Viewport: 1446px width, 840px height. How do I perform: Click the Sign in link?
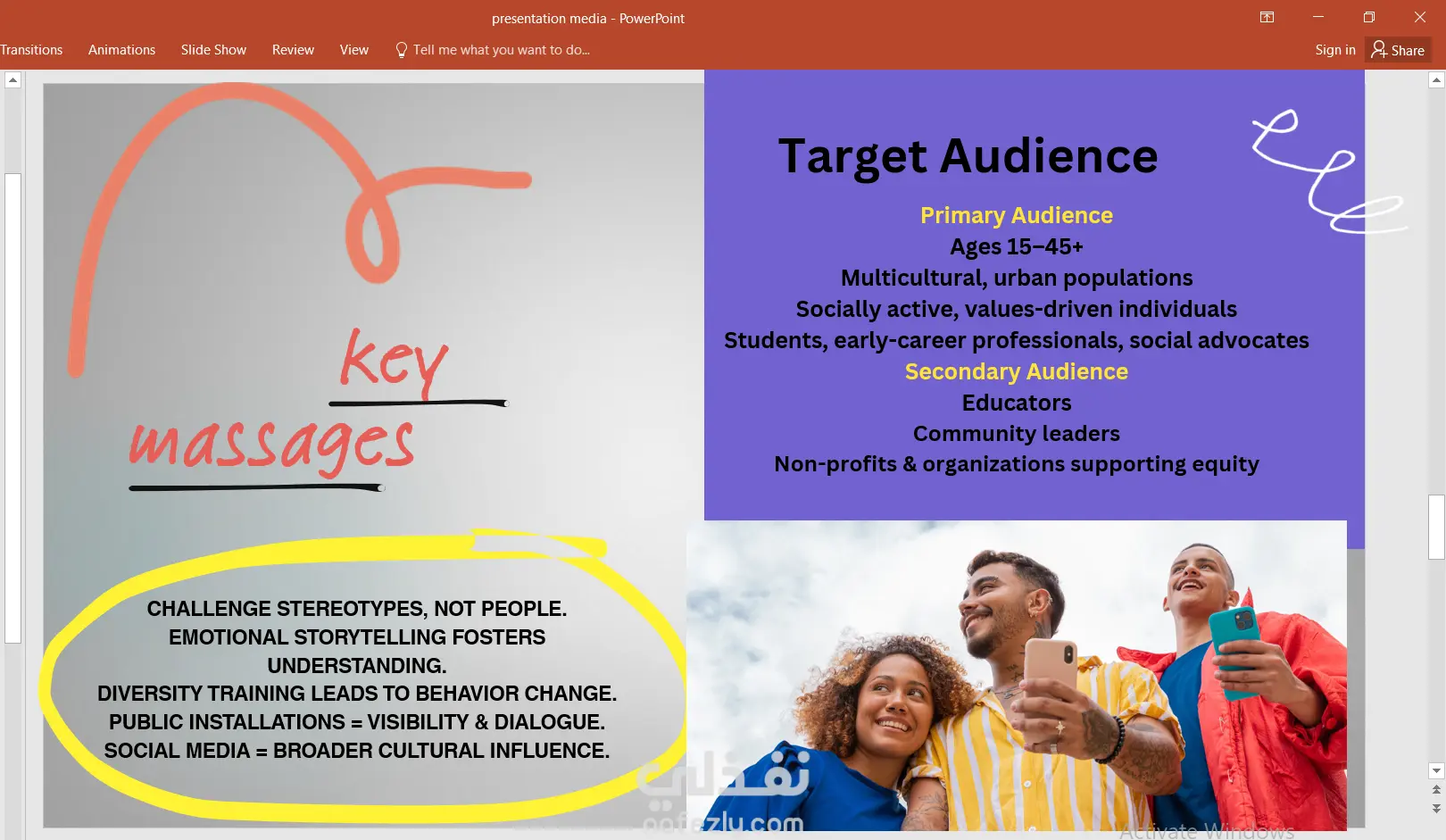[x=1335, y=50]
